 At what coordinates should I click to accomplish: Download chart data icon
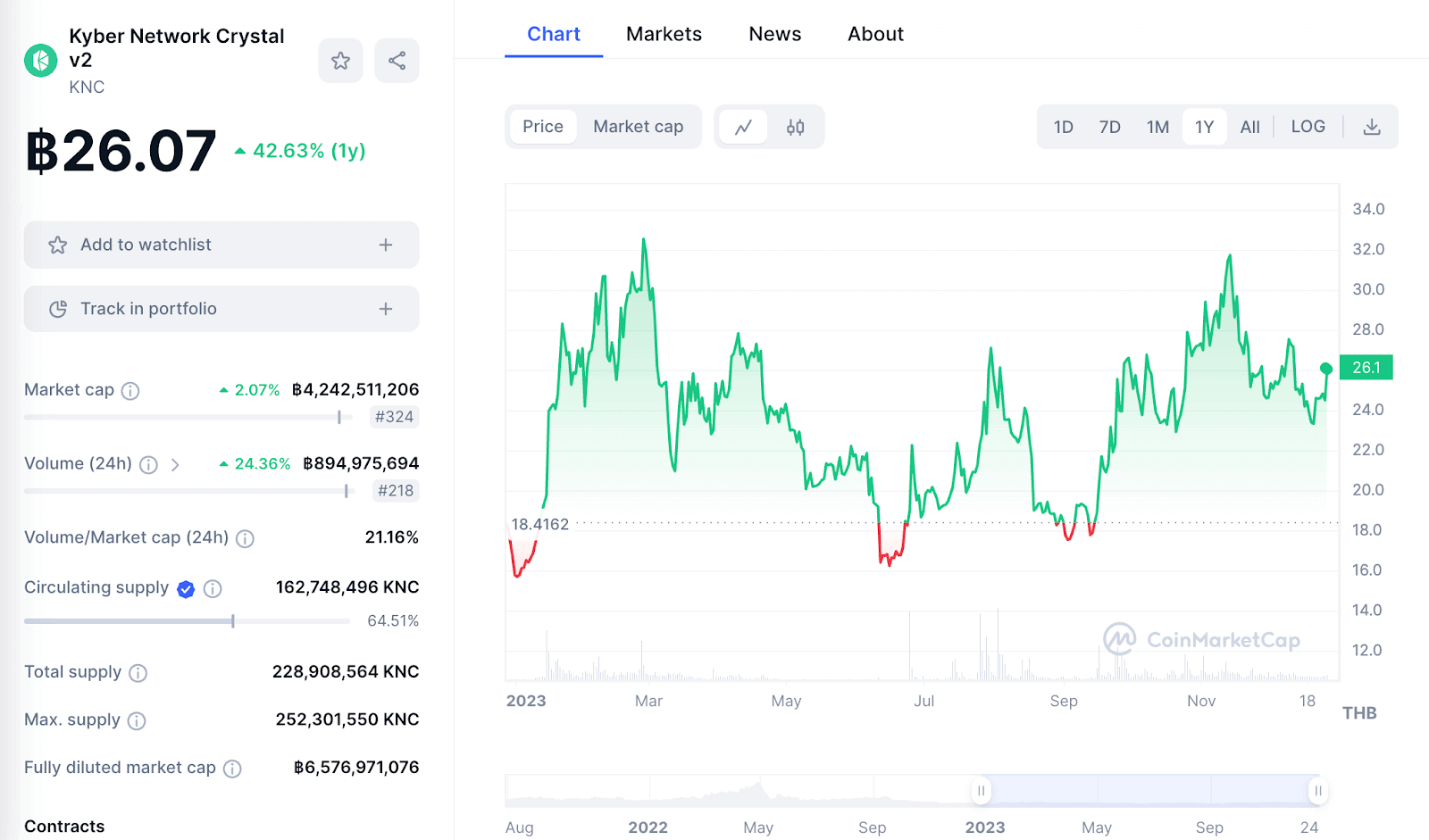(x=1372, y=127)
